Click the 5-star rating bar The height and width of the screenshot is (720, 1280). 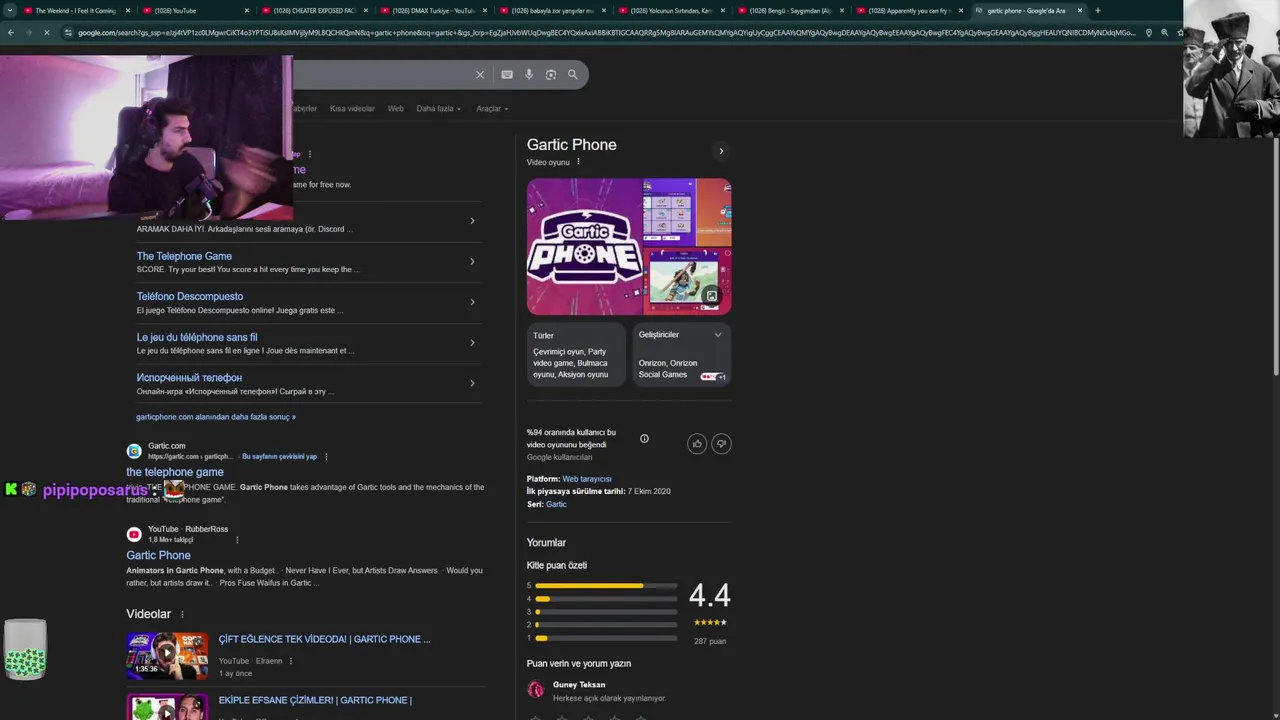pos(606,586)
